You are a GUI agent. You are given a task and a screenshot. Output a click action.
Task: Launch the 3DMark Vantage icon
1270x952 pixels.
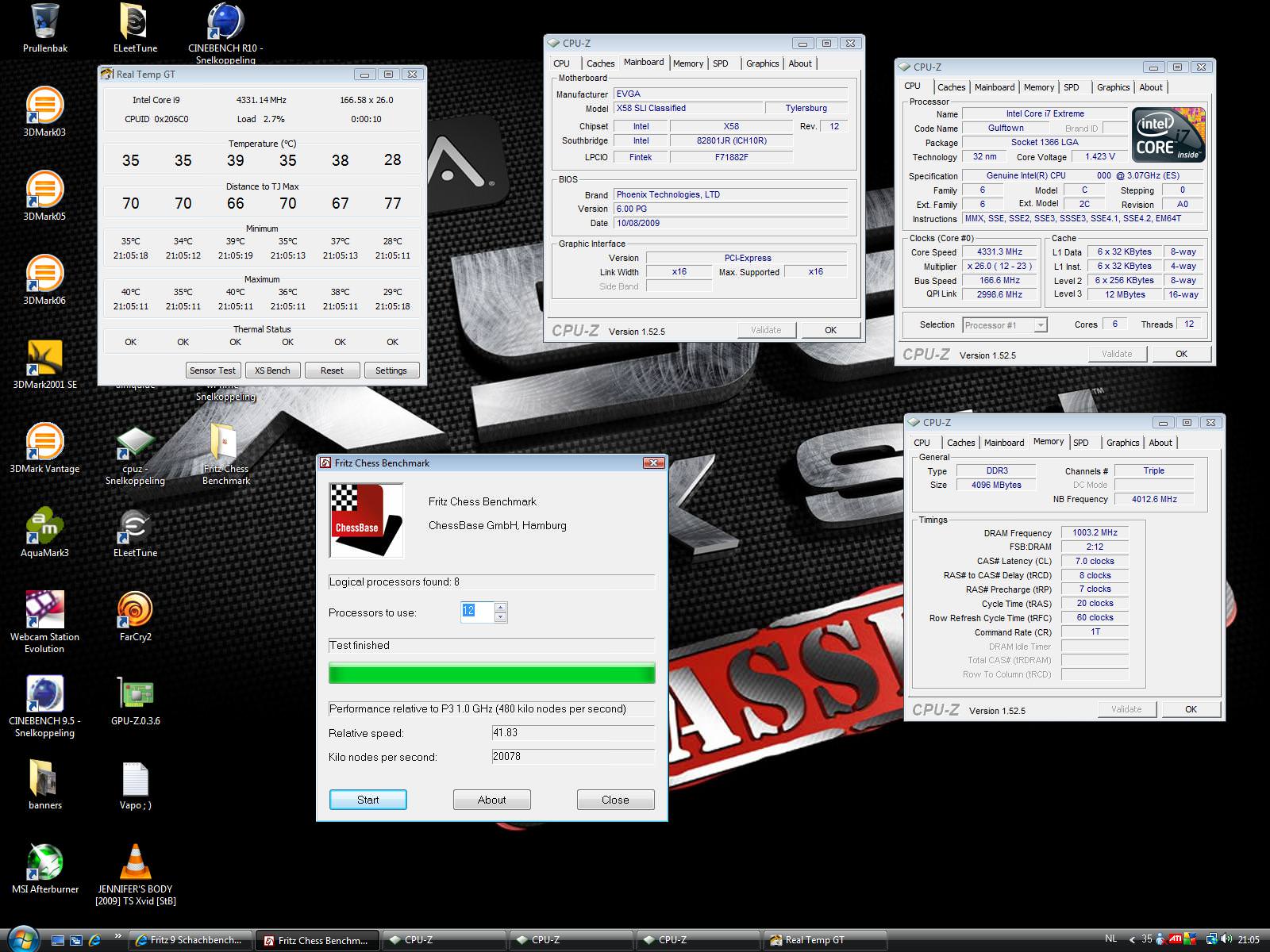click(44, 441)
